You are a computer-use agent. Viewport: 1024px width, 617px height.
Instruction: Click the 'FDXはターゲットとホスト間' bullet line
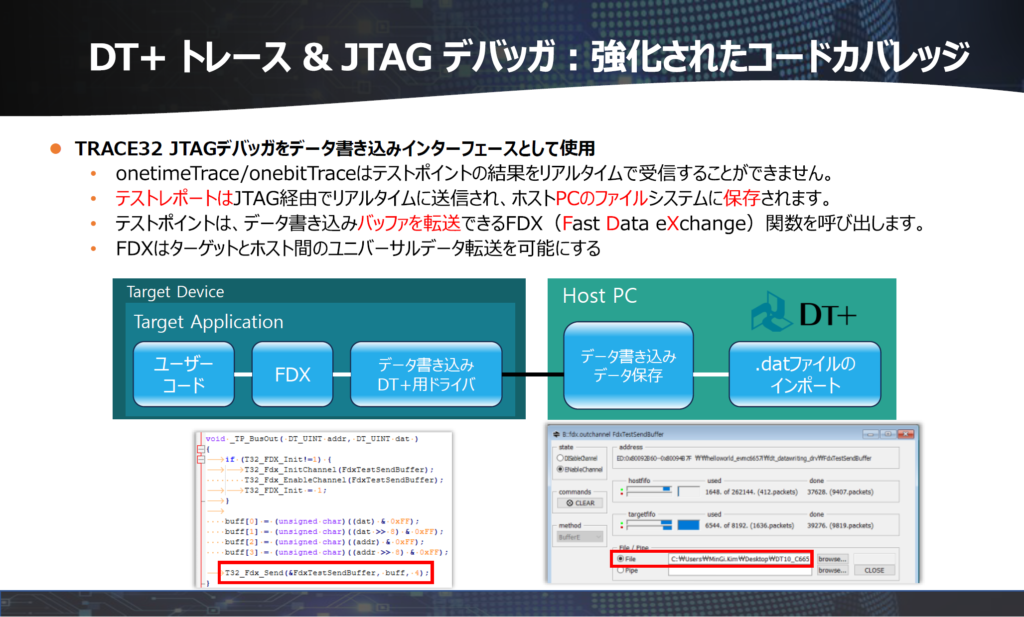tap(358, 248)
